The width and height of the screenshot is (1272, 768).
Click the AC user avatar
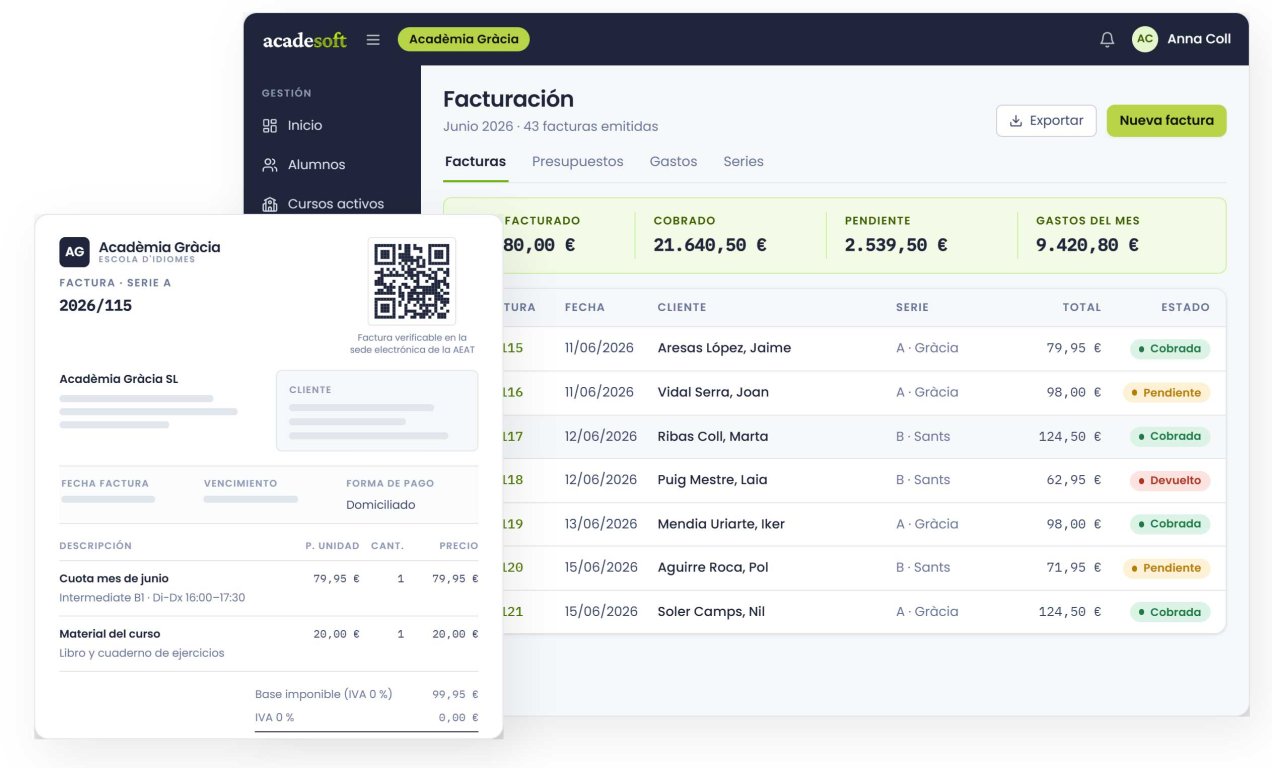click(1145, 39)
